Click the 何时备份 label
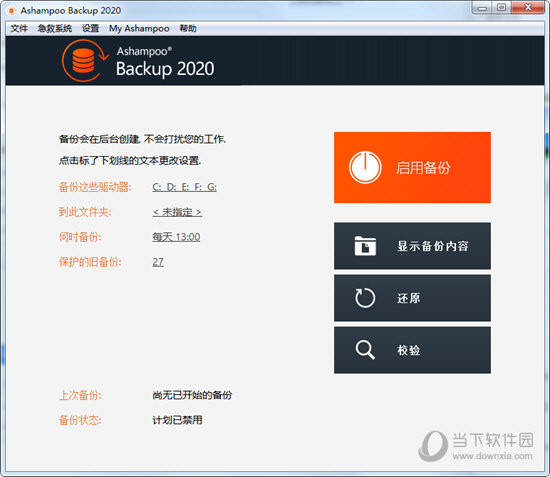Image resolution: width=550 pixels, height=477 pixels. [x=80, y=237]
